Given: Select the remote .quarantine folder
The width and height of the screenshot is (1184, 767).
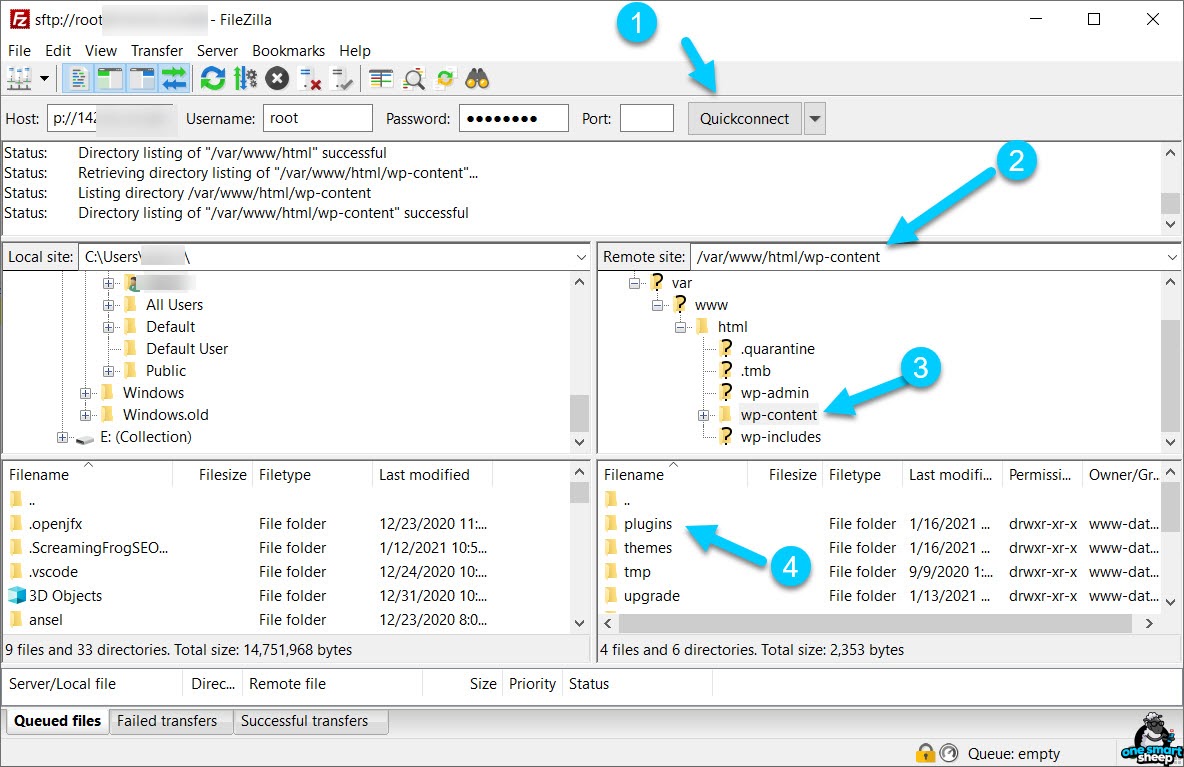Looking at the screenshot, I should click(x=777, y=349).
